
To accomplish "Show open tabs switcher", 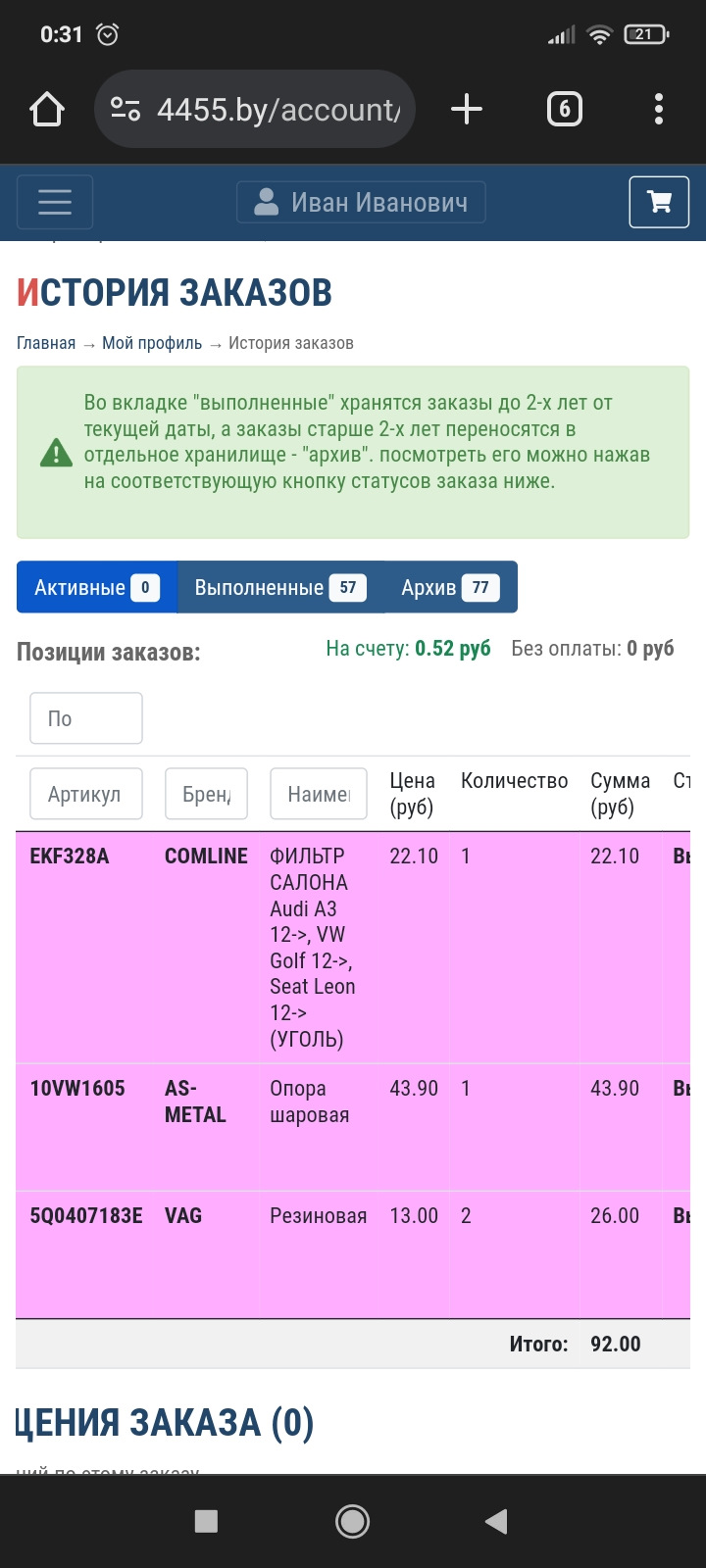I will 564,109.
